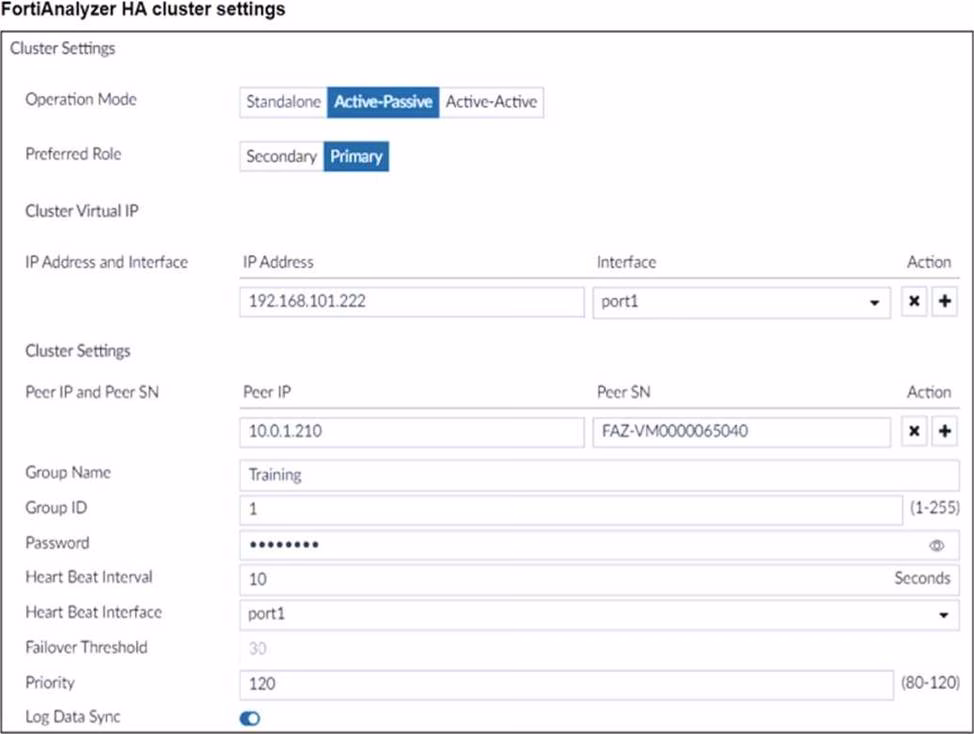Click the Group ID field

570,509
